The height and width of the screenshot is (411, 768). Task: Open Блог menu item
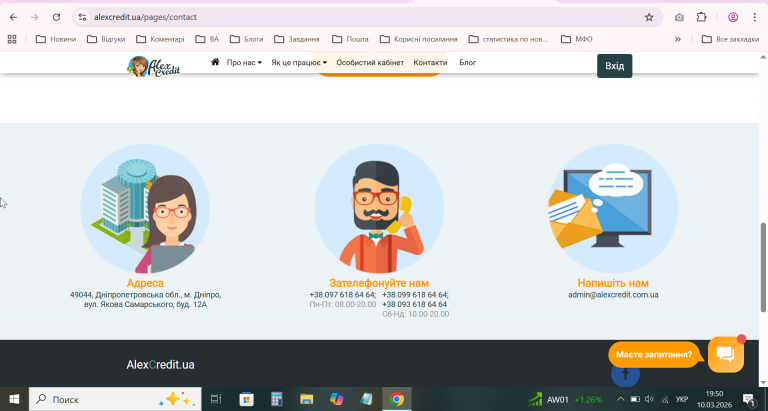(468, 63)
